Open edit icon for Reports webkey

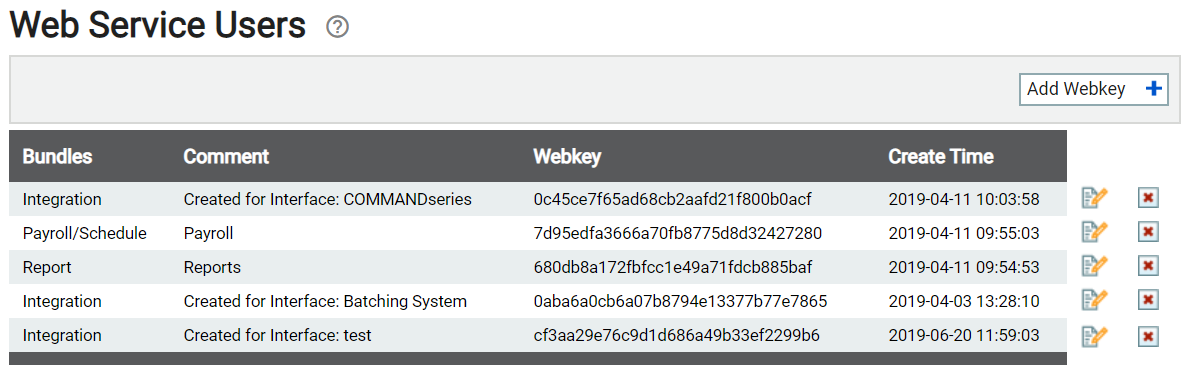1095,266
